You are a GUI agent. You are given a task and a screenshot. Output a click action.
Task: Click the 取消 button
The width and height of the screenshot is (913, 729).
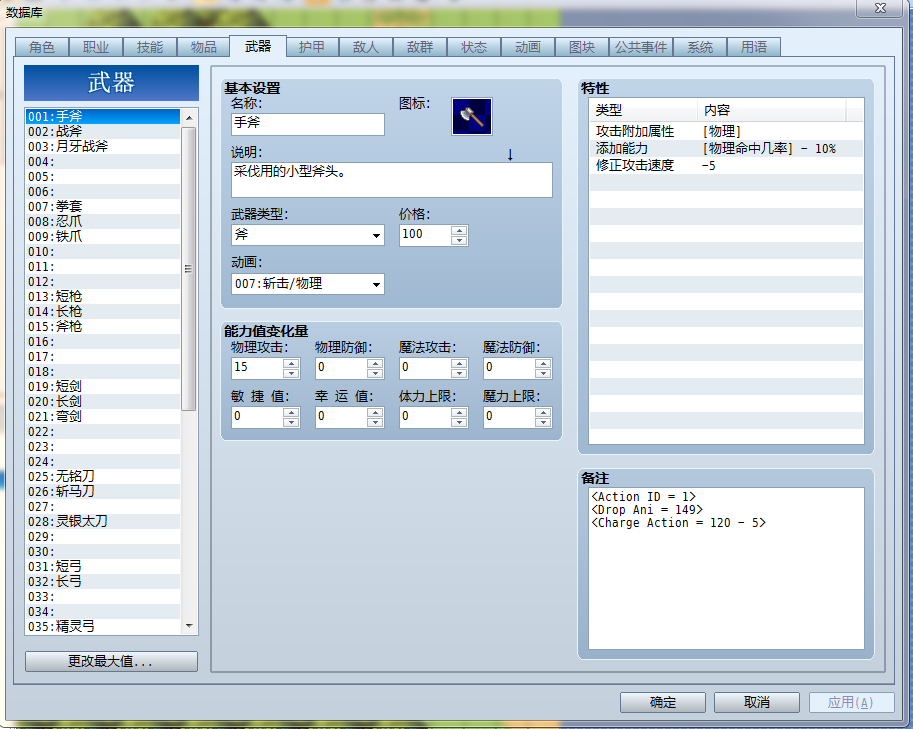(757, 702)
